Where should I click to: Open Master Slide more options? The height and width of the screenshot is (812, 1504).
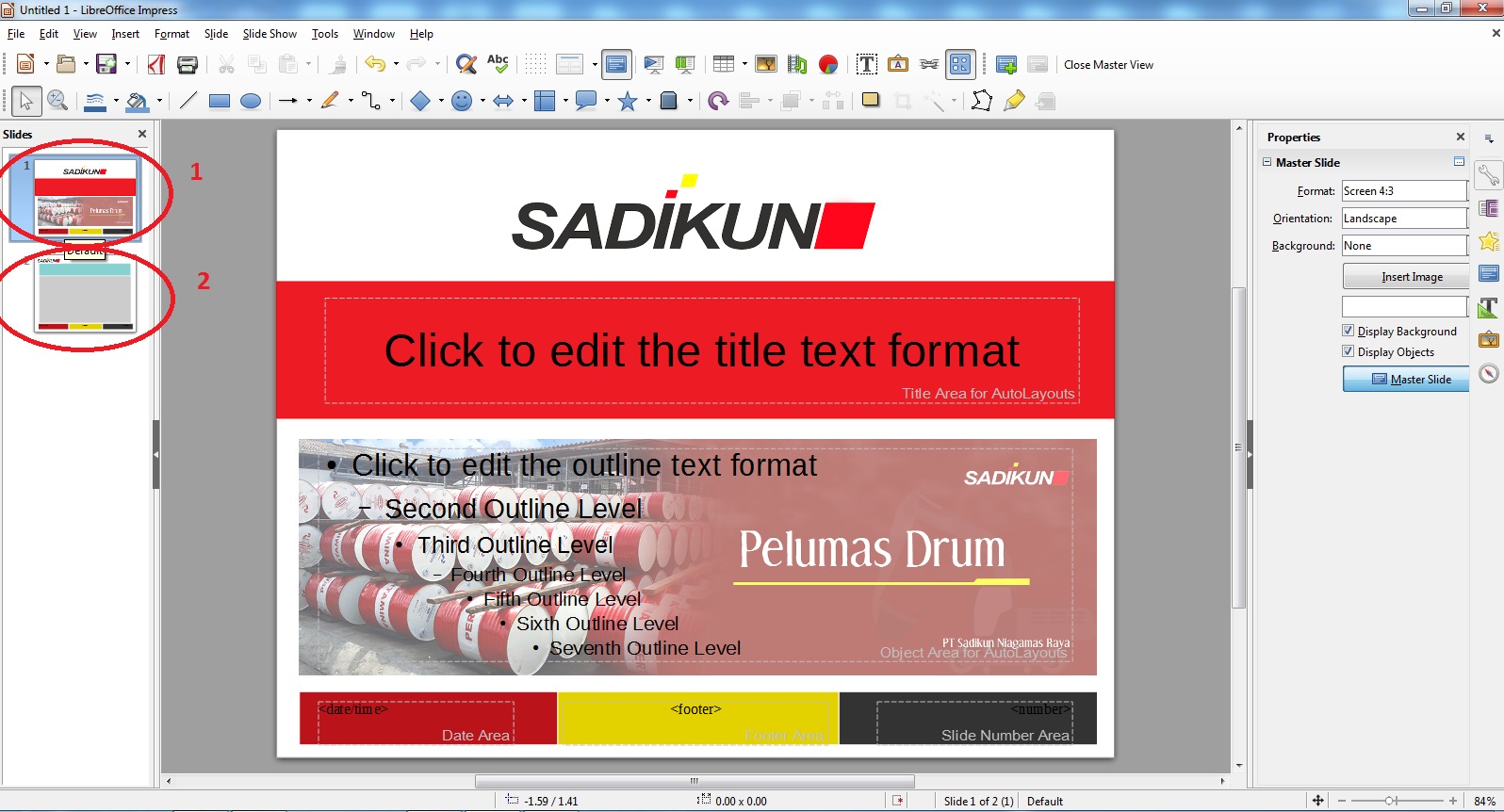[1459, 162]
